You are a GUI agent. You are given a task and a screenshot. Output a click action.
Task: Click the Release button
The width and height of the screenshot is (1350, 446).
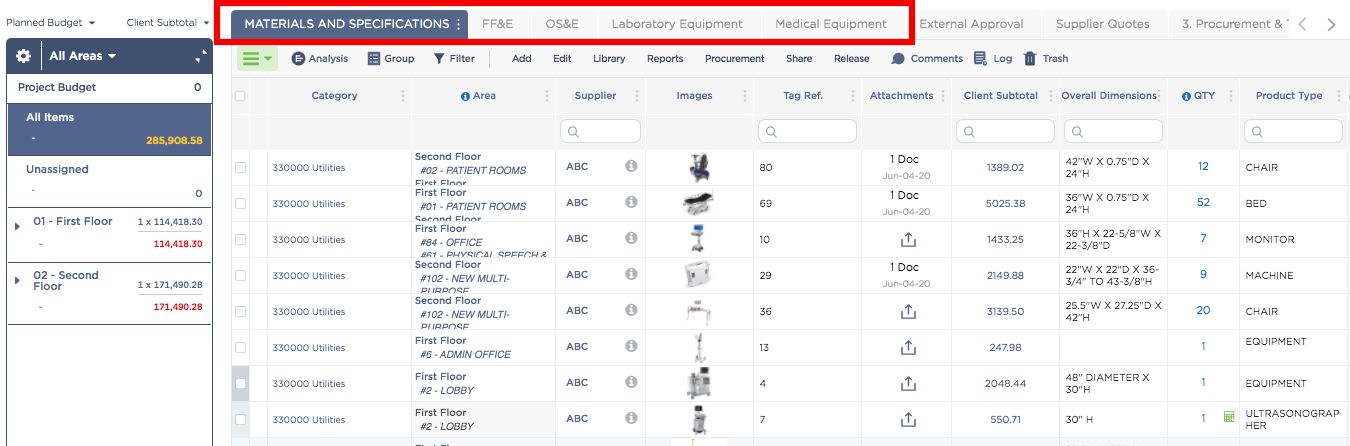pos(852,59)
